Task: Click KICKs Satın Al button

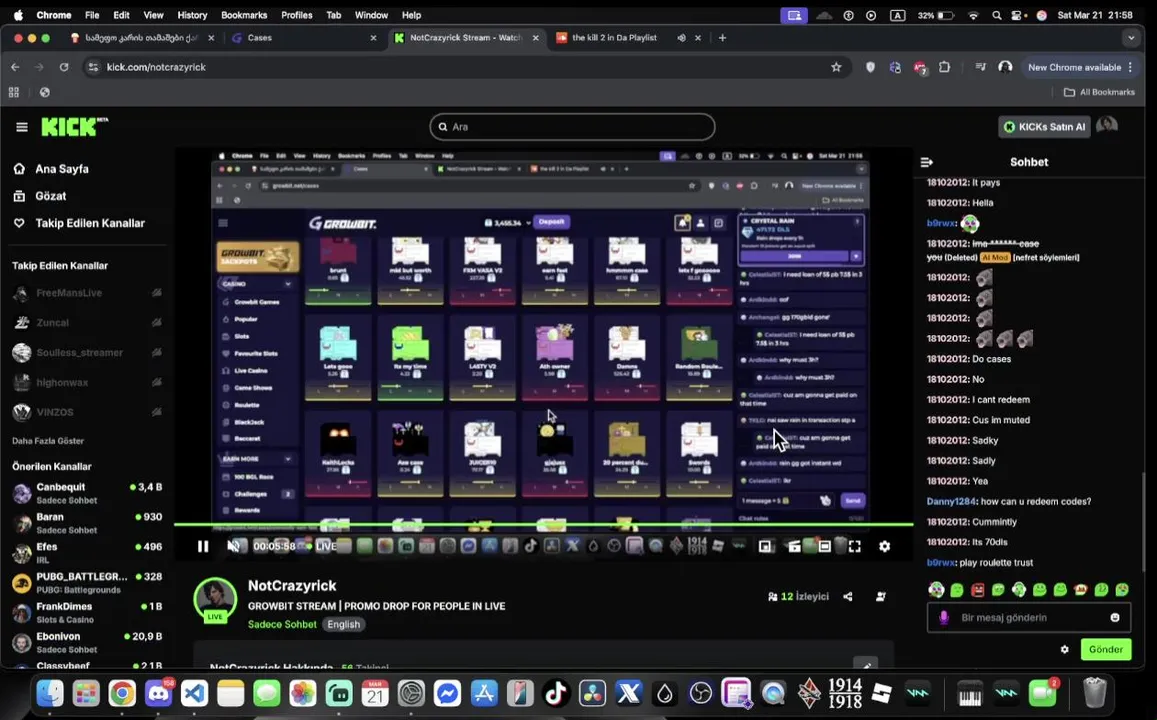Action: tap(1044, 127)
